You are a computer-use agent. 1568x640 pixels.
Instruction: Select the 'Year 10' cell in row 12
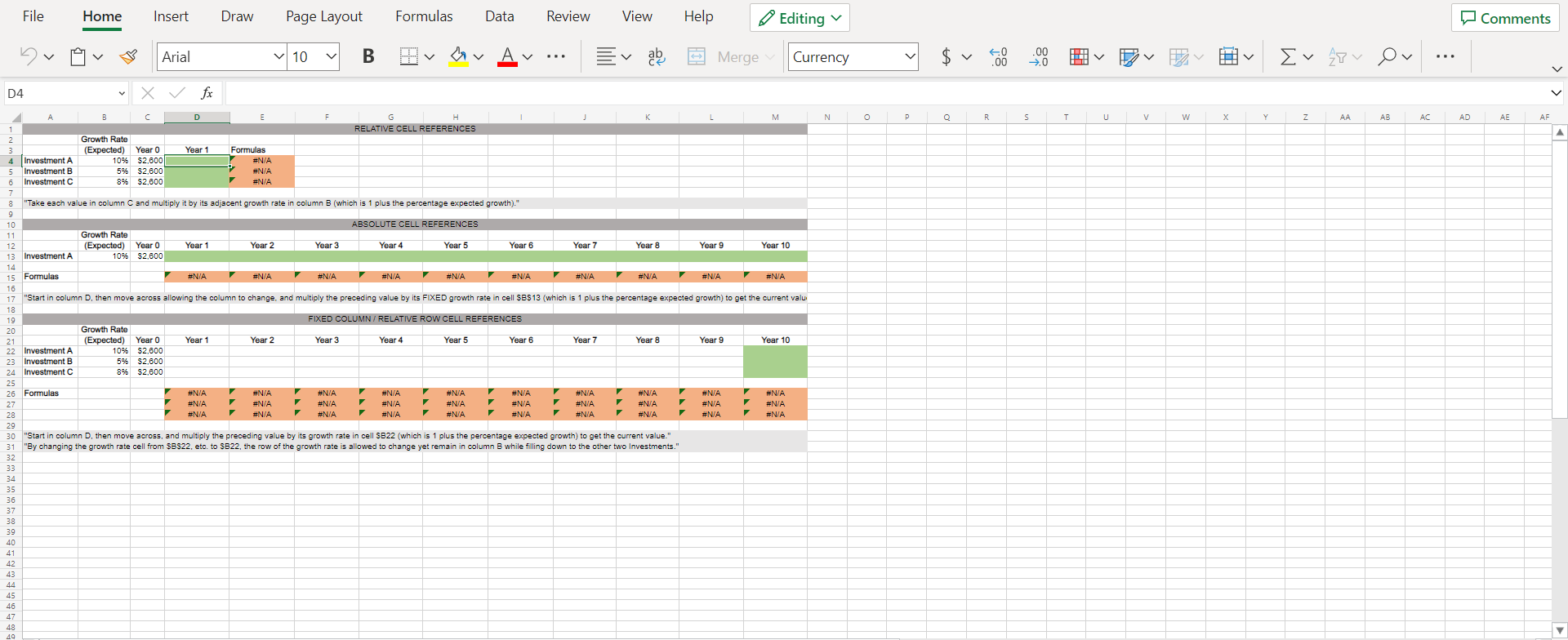click(x=775, y=245)
